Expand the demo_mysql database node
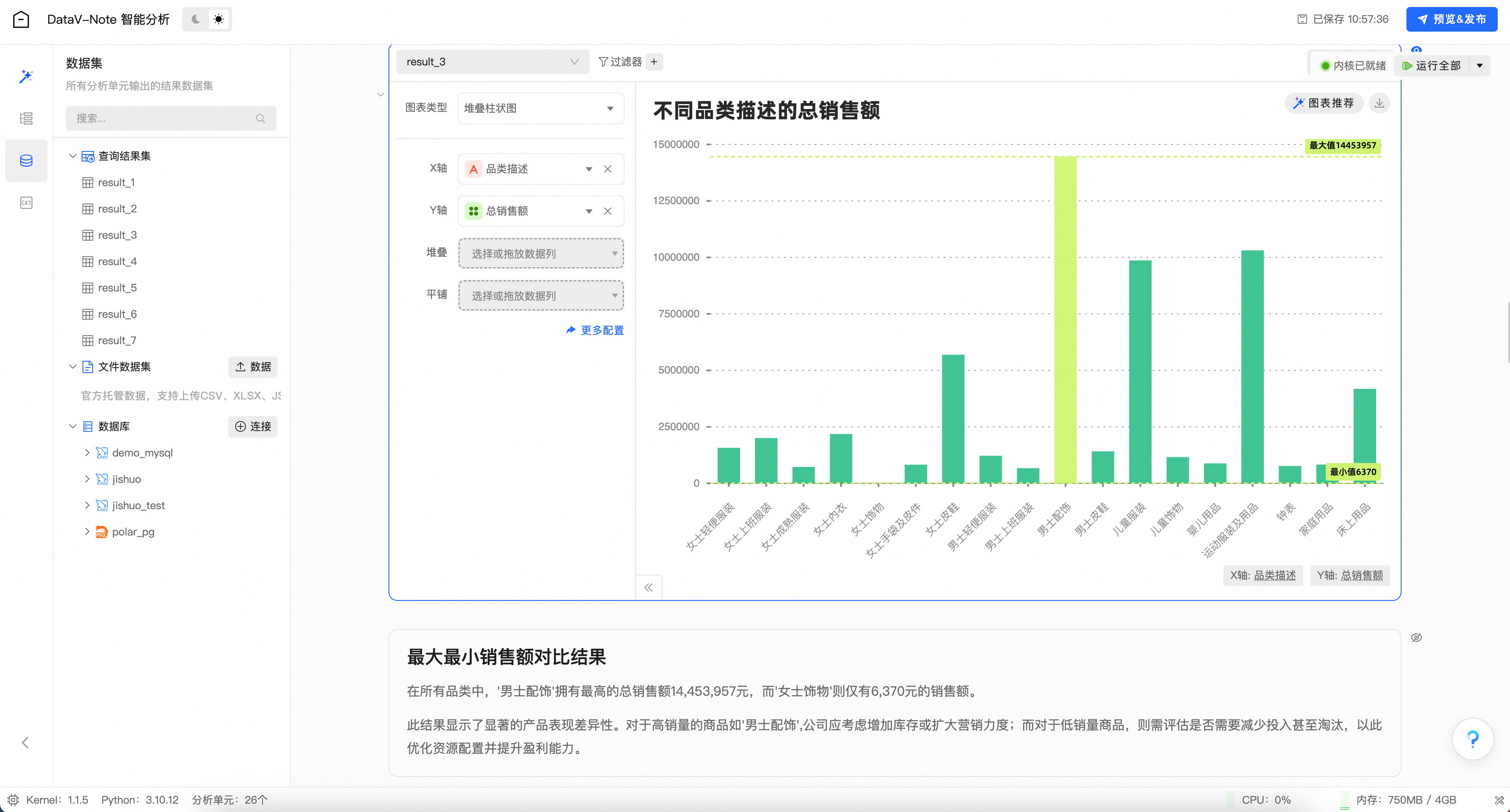1510x812 pixels. tap(87, 453)
